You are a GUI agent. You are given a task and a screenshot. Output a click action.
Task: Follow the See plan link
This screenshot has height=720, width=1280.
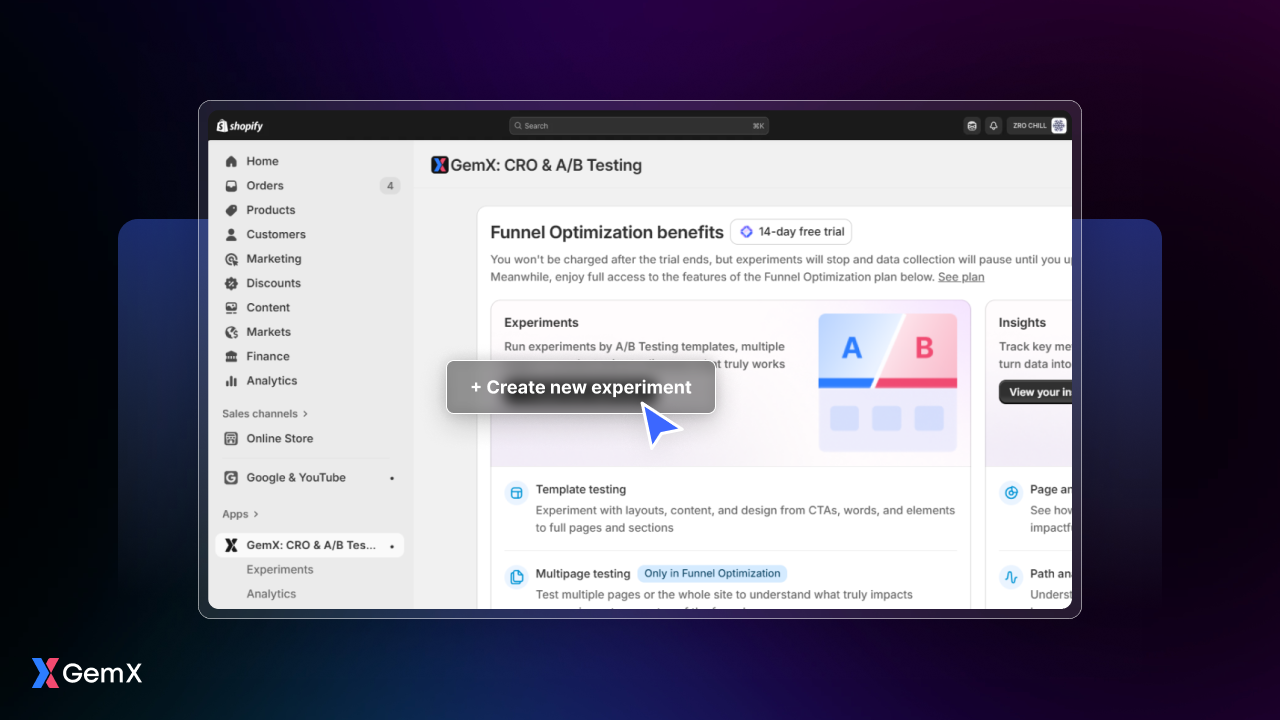(960, 277)
